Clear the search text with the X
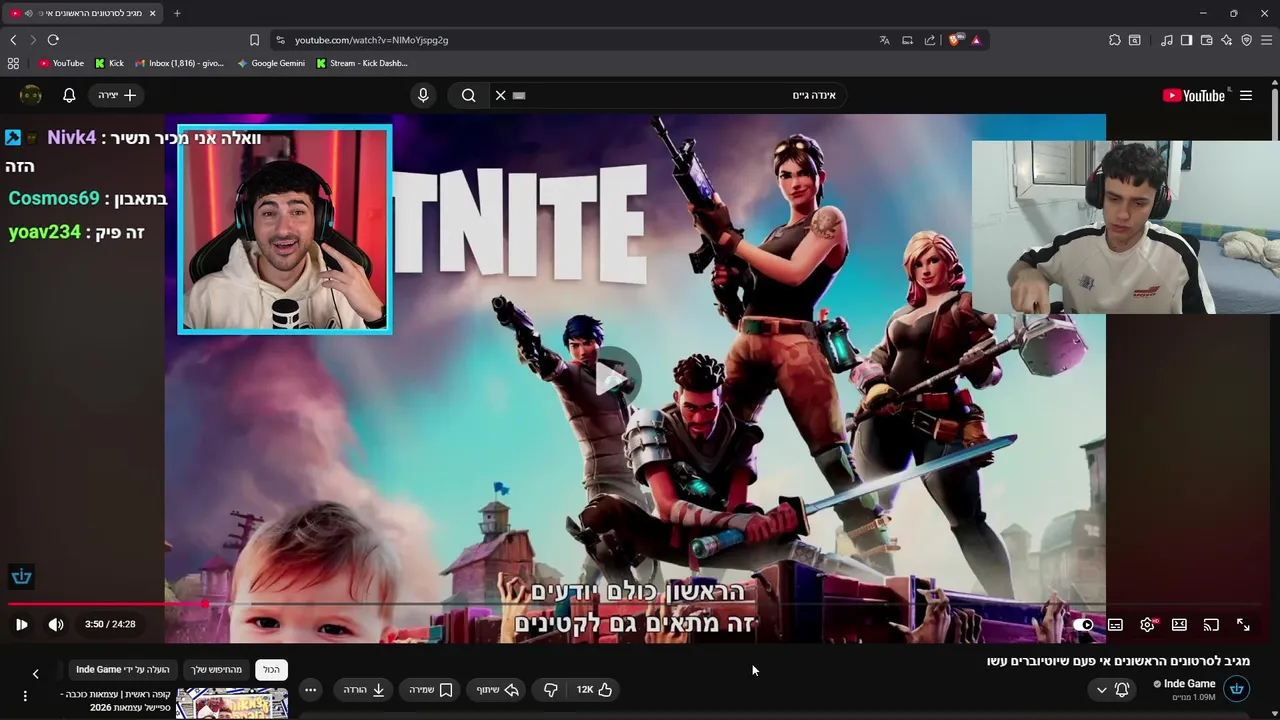Image resolution: width=1280 pixels, height=720 pixels. coord(500,95)
